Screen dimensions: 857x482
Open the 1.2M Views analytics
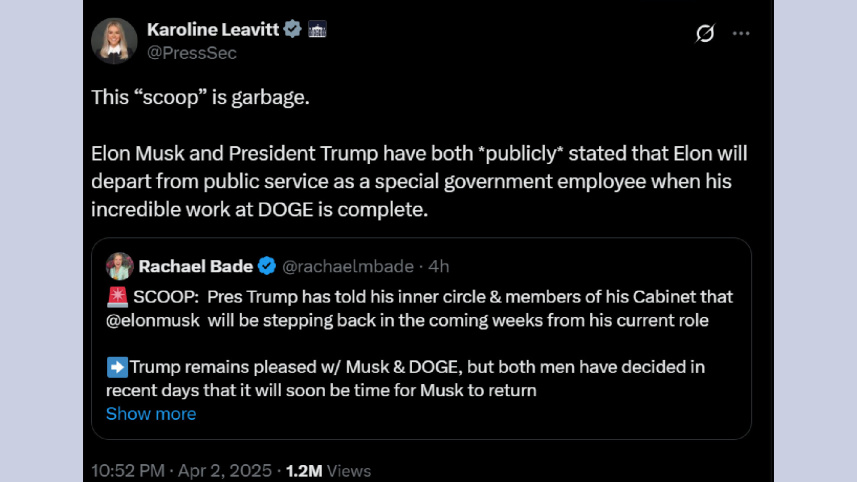(x=328, y=470)
